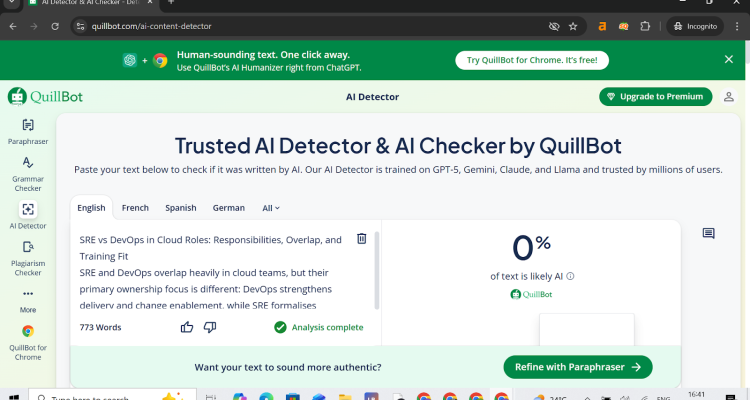The image size is (750, 400).
Task: Click the small QuillBot logo under the score
Action: (531, 294)
